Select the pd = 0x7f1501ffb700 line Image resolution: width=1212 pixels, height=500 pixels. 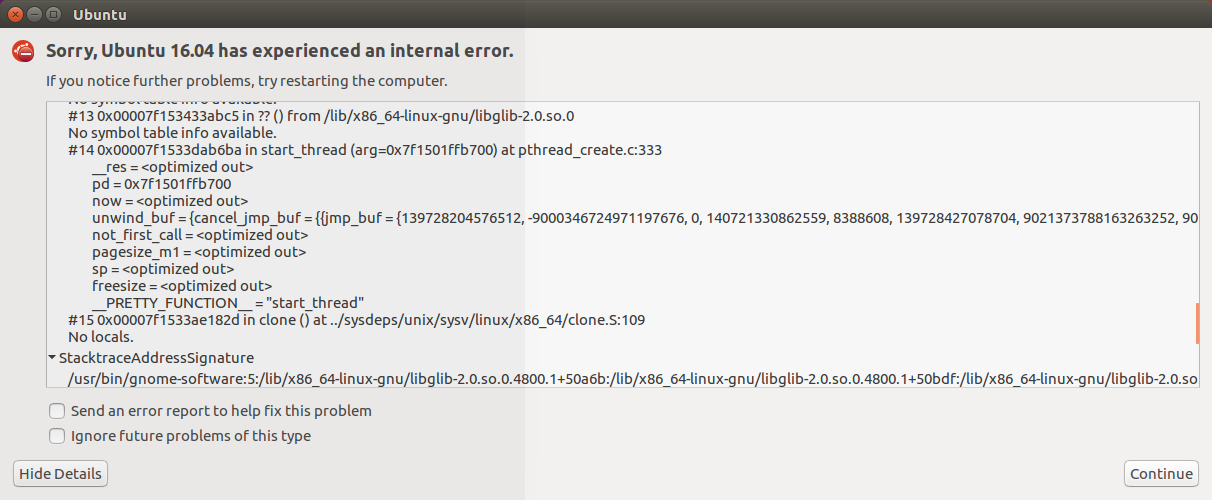(162, 184)
